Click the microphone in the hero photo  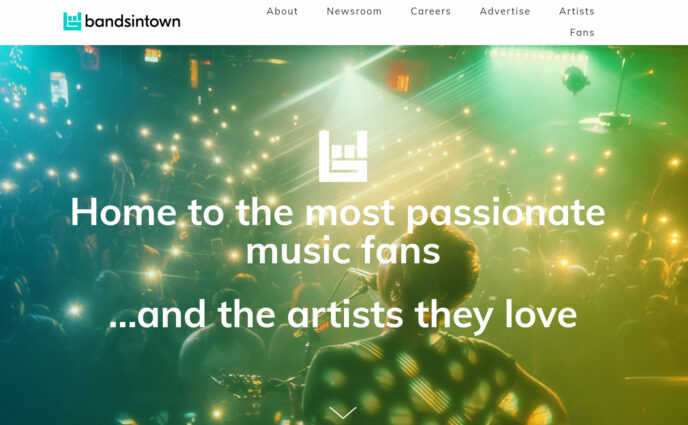[362, 277]
